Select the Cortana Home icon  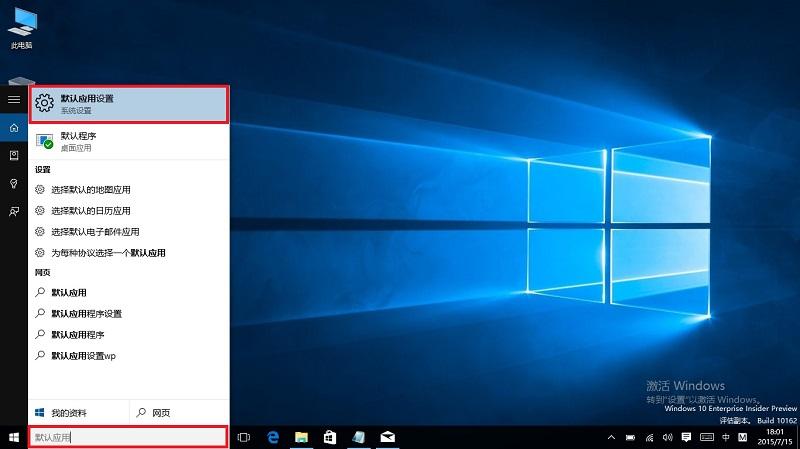(14, 128)
